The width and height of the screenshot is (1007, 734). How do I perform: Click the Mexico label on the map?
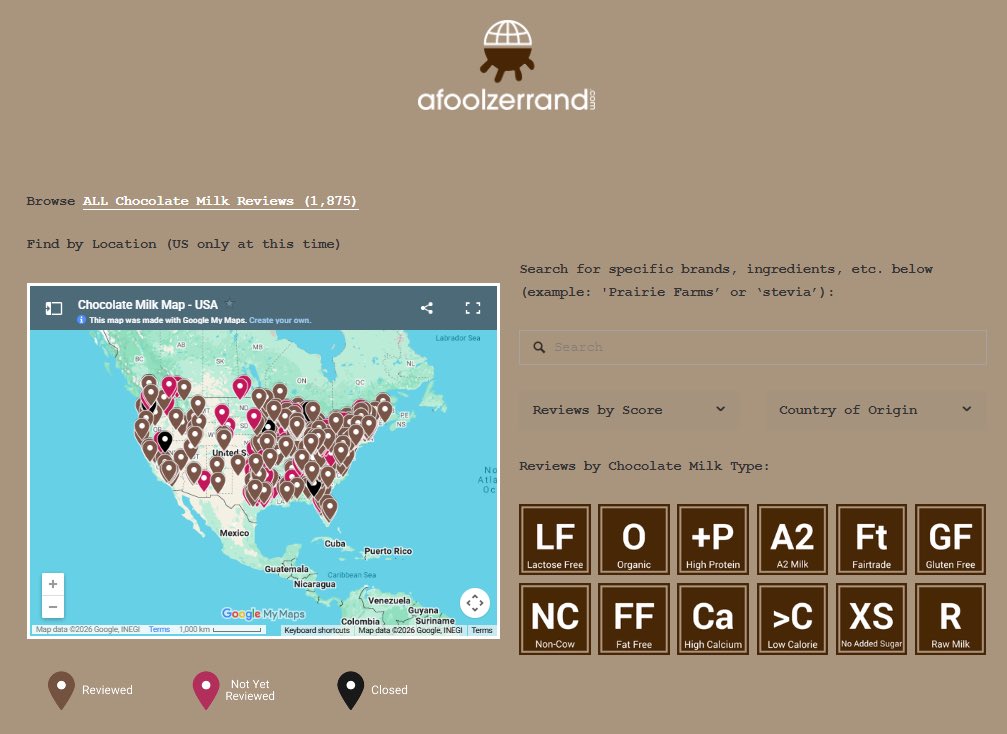point(234,533)
